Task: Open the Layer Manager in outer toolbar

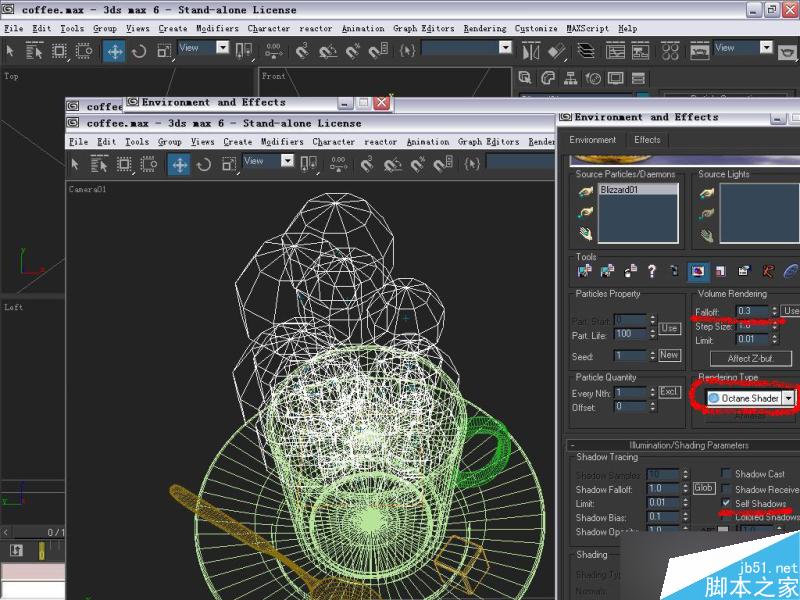Action: pyautogui.click(x=586, y=51)
